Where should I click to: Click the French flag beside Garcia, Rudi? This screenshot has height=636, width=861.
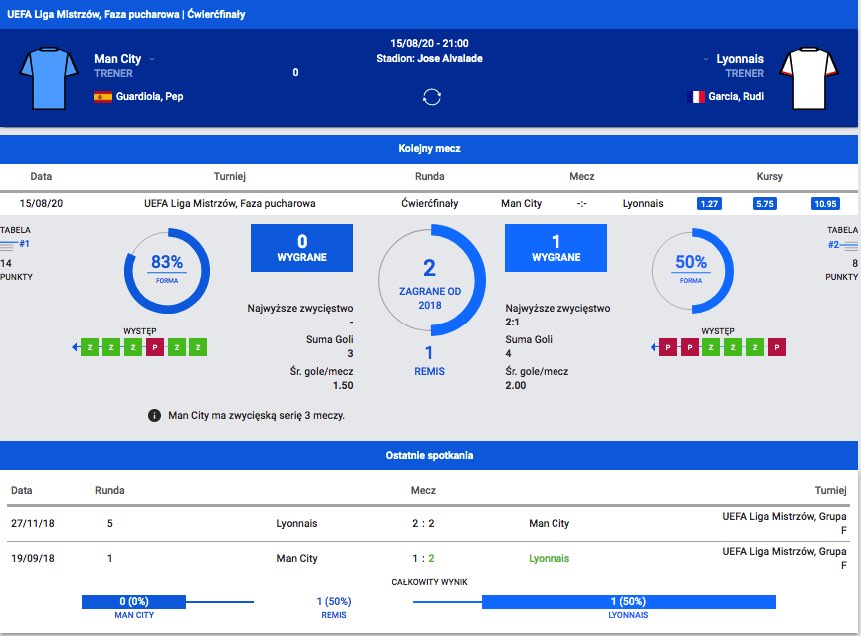[x=698, y=97]
